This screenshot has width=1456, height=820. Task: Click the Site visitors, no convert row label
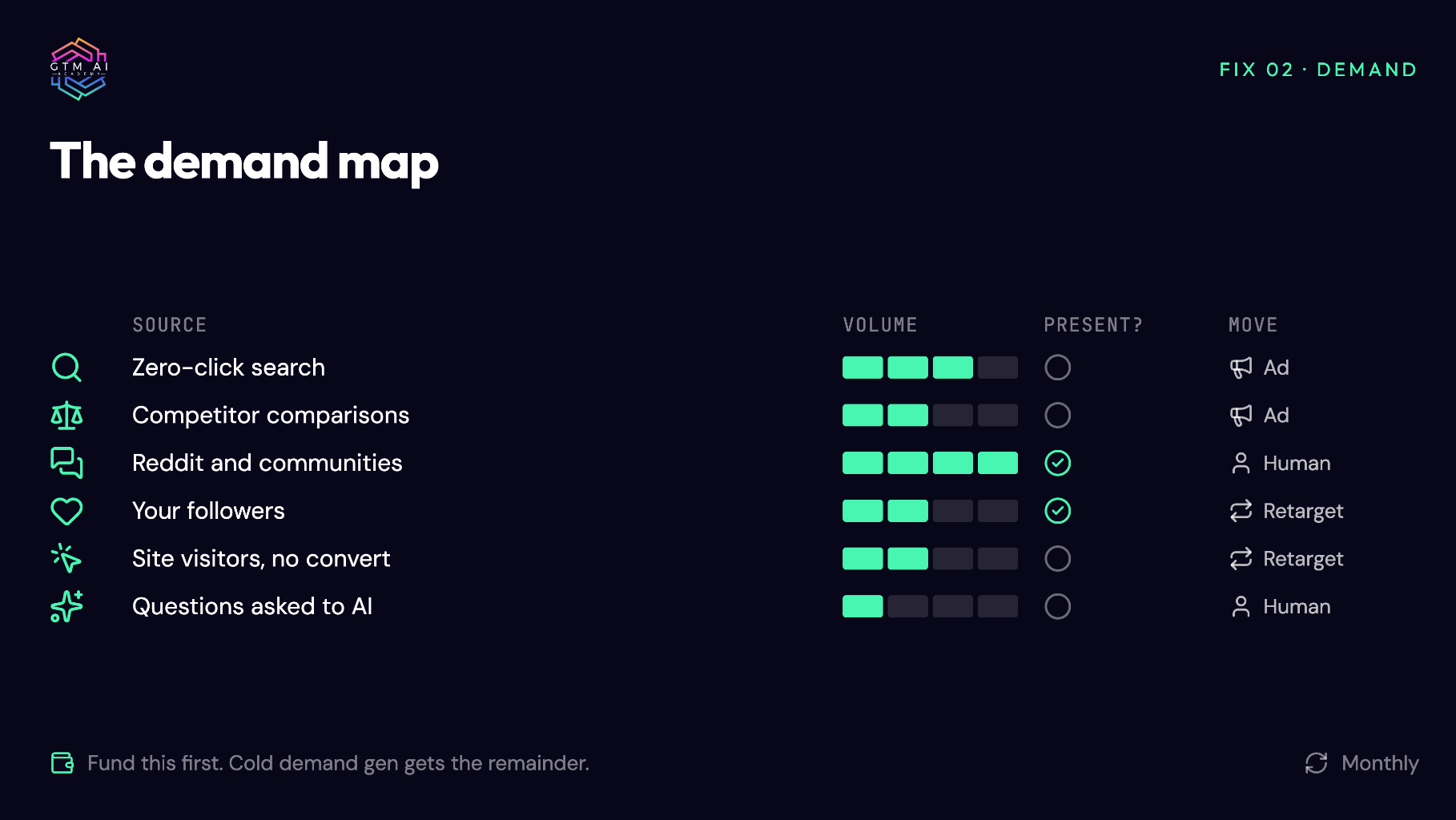point(261,559)
